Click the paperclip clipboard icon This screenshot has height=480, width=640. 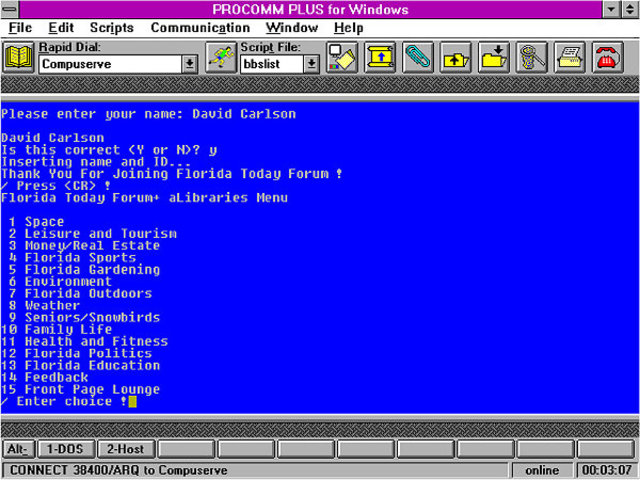pos(418,58)
